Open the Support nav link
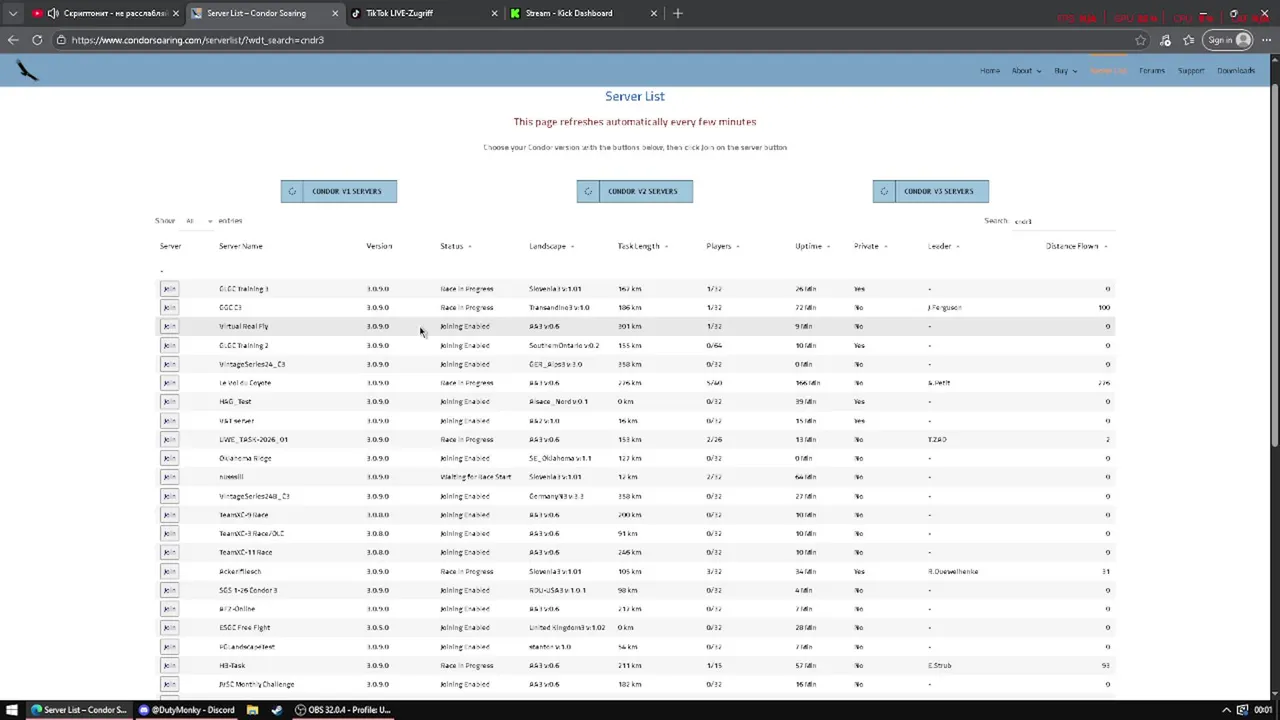 tap(1191, 71)
